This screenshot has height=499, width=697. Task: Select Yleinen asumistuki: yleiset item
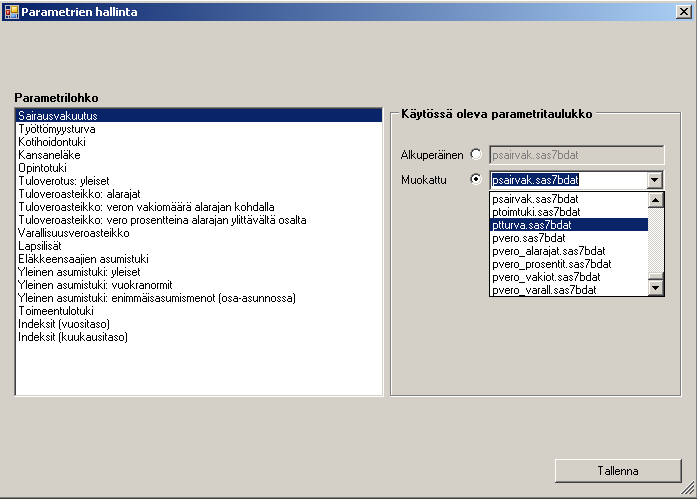[x=199, y=272]
